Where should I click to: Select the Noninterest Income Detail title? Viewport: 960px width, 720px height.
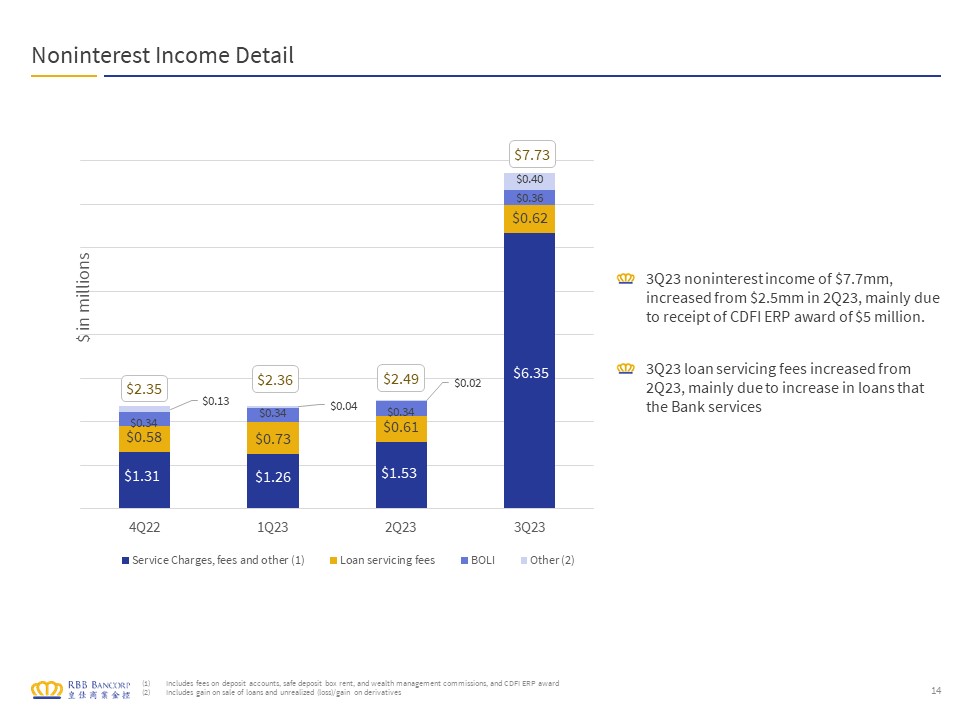click(x=162, y=55)
